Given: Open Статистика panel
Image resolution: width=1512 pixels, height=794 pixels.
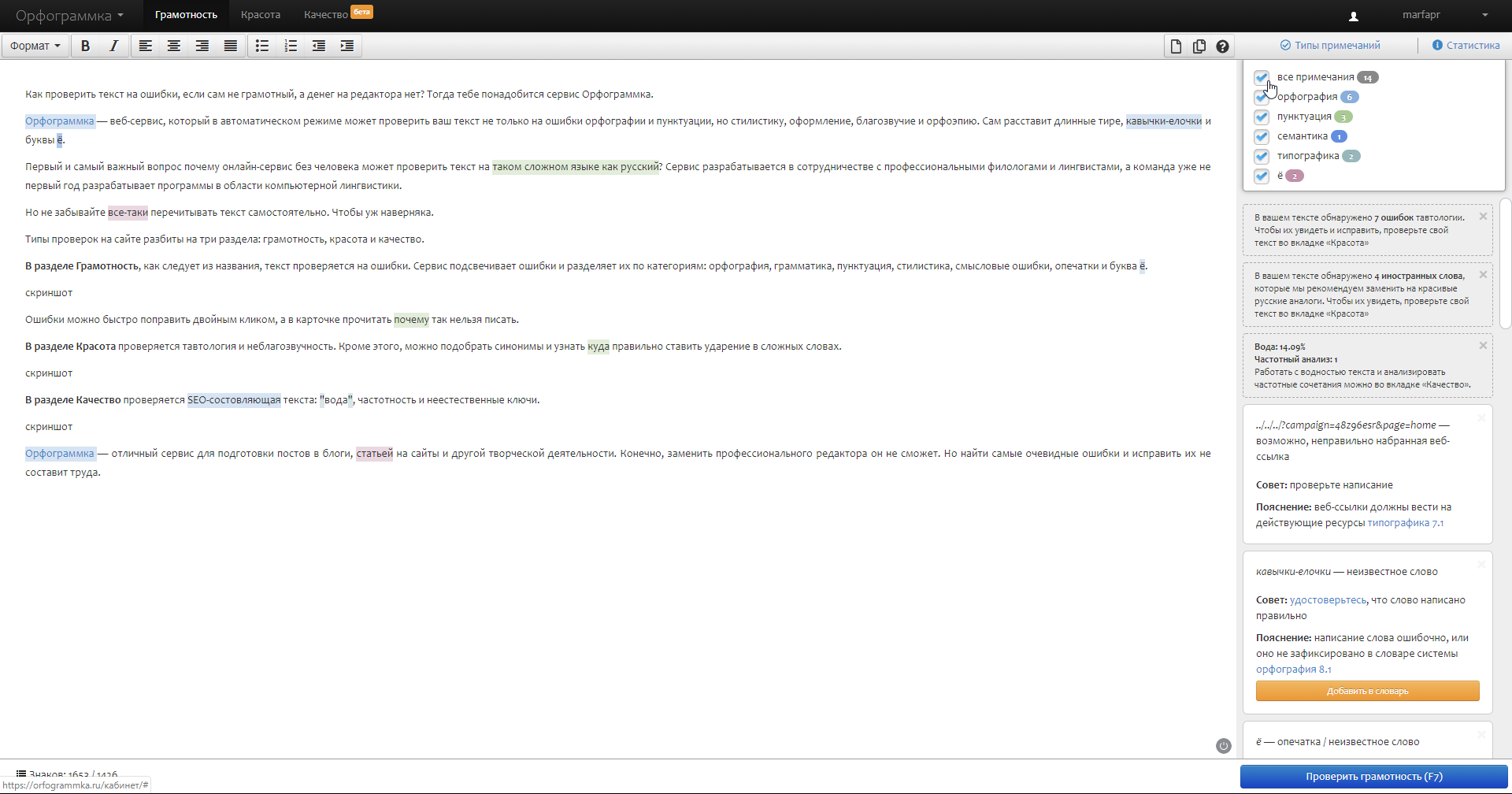Looking at the screenshot, I should [x=1466, y=46].
